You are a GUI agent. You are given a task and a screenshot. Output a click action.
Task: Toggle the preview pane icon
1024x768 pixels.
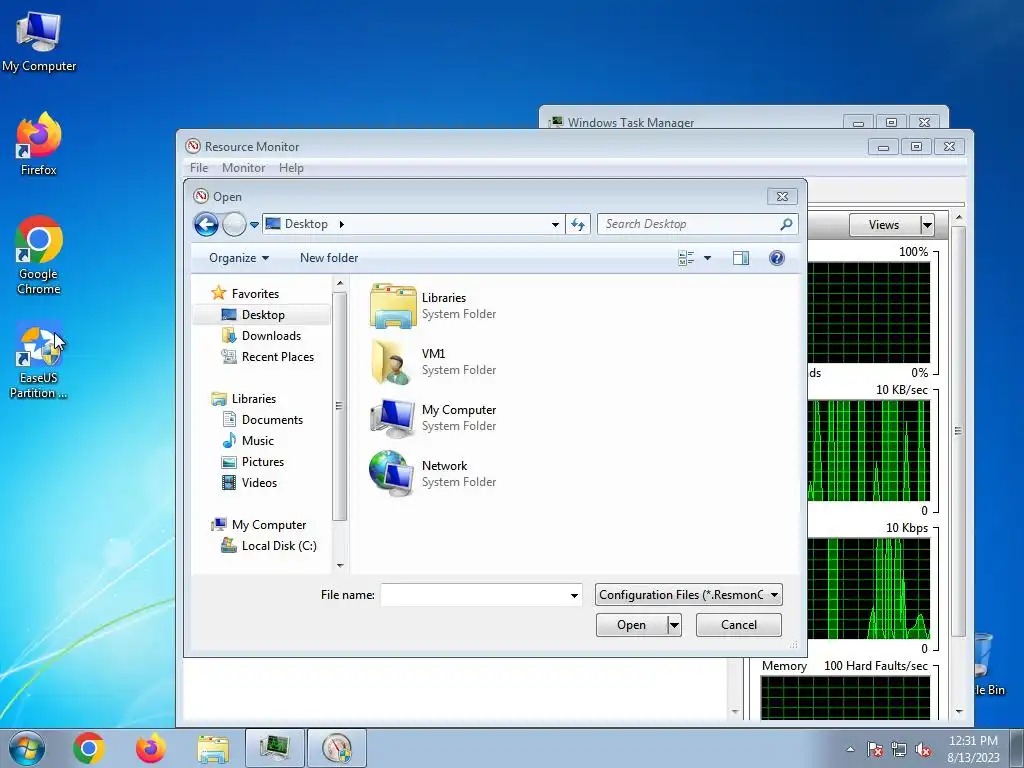pos(741,258)
